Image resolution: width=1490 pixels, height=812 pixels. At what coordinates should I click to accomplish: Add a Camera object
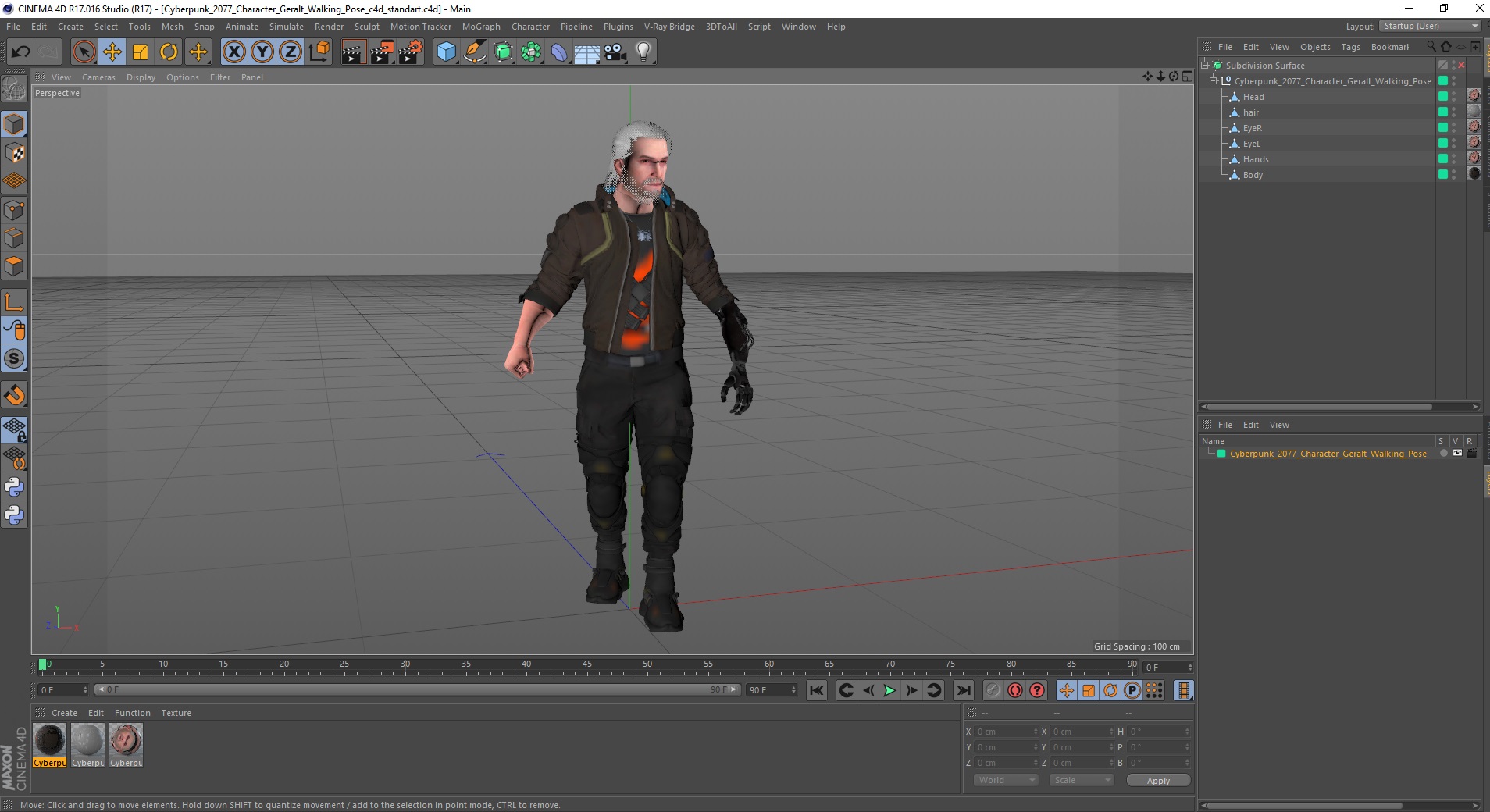click(x=615, y=52)
